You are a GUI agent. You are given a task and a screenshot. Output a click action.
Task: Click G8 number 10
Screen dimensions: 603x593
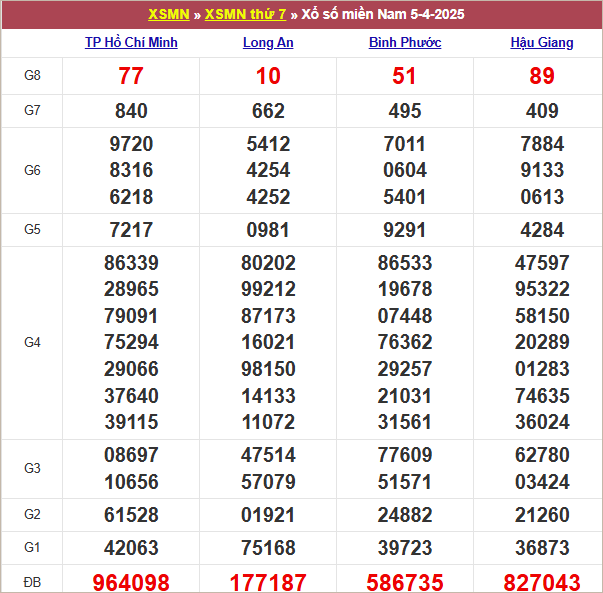click(x=268, y=76)
